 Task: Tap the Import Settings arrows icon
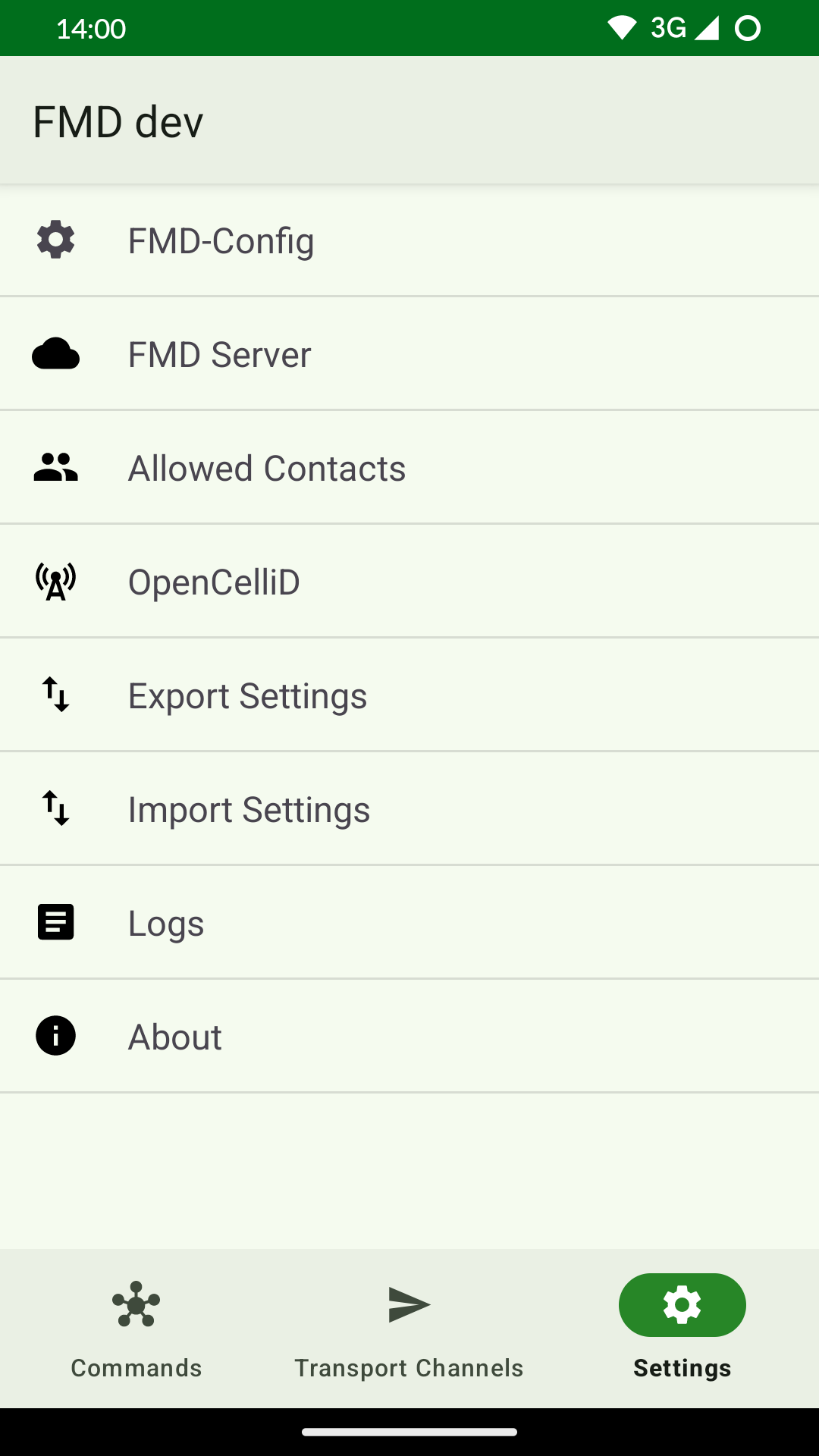[56, 808]
